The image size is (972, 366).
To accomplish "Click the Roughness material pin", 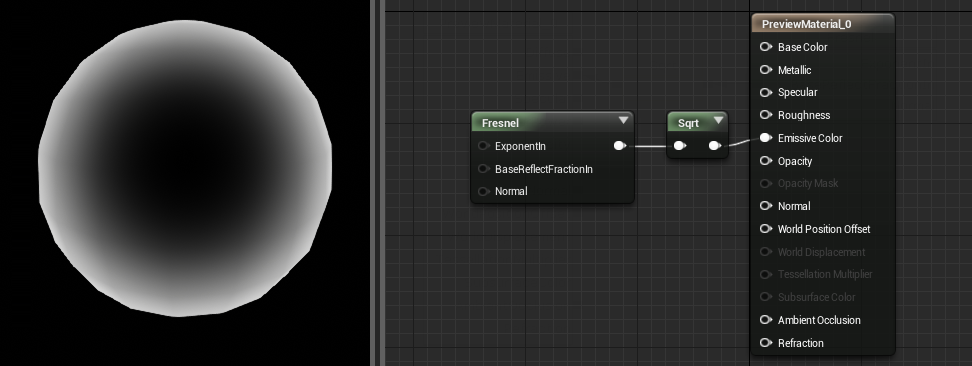I will (766, 115).
